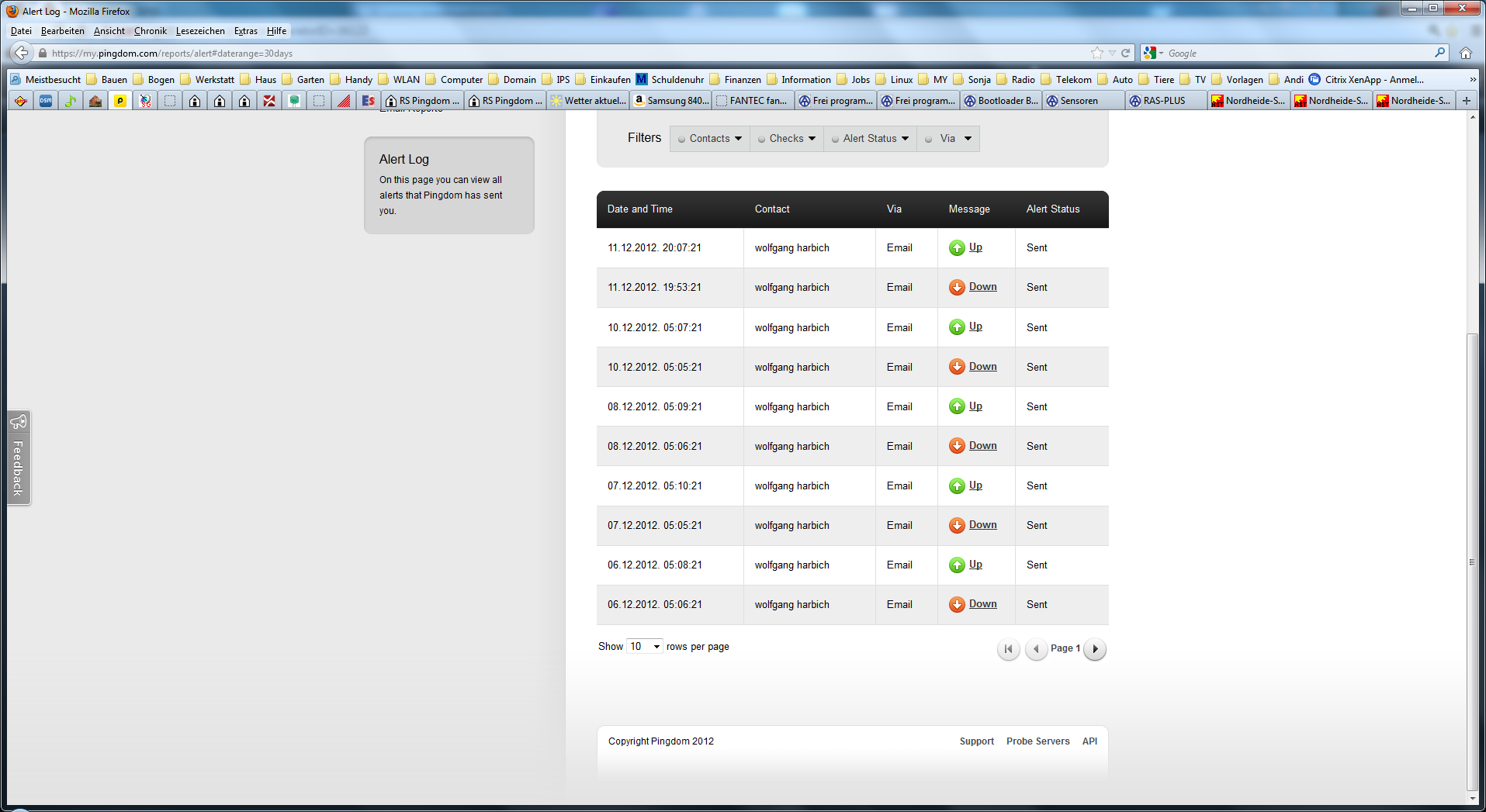Expand the Bauen bookmarks folder

coord(107,79)
